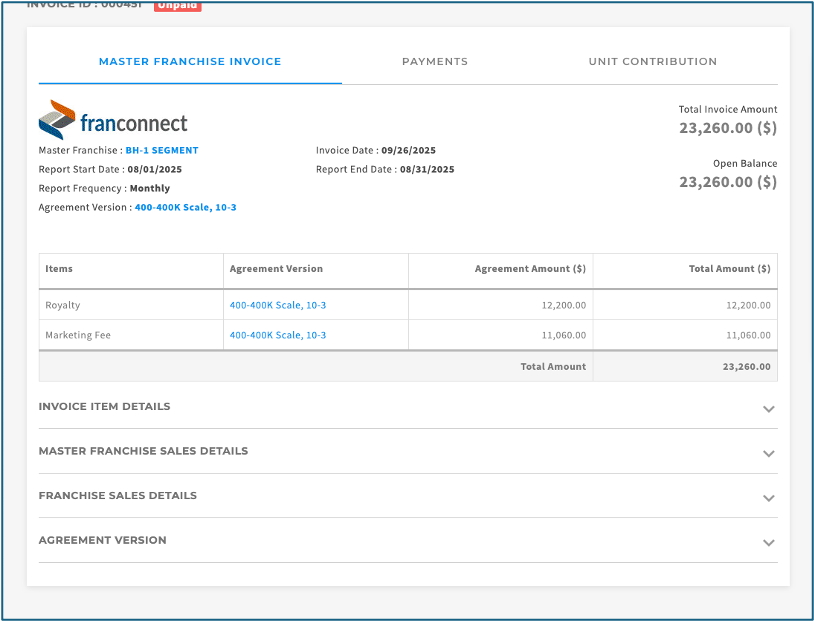814x622 pixels.
Task: Click the red Unpaid status badge
Action: click(177, 5)
